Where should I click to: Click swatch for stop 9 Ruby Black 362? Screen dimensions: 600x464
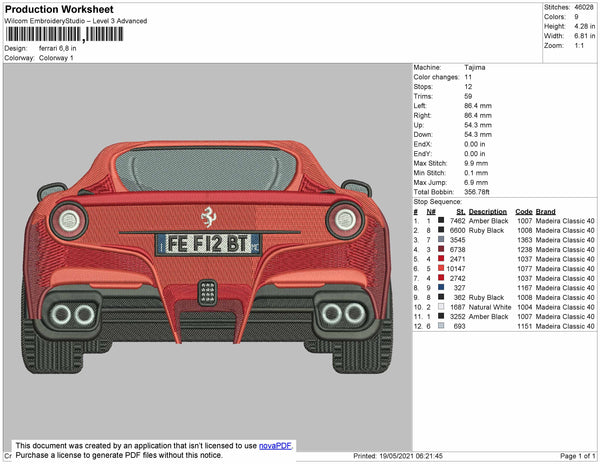[441, 297]
